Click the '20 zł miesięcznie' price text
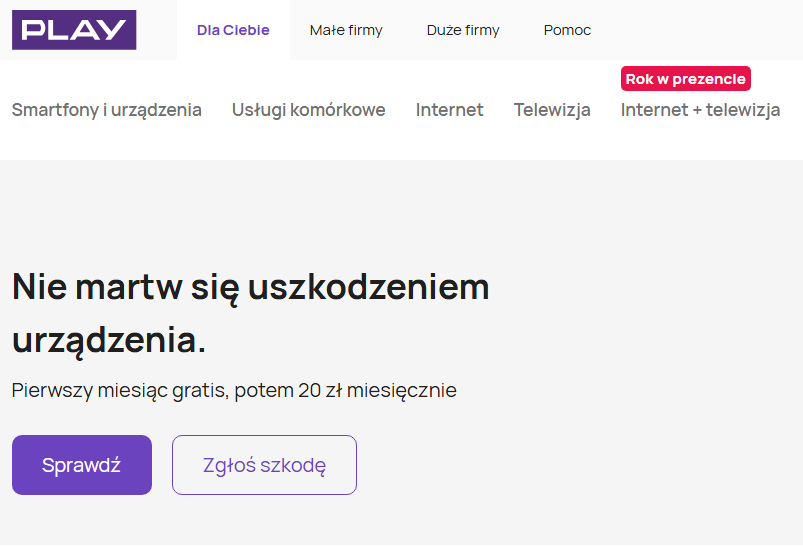Screen dimensions: 803x546 pyautogui.click(x=377, y=390)
